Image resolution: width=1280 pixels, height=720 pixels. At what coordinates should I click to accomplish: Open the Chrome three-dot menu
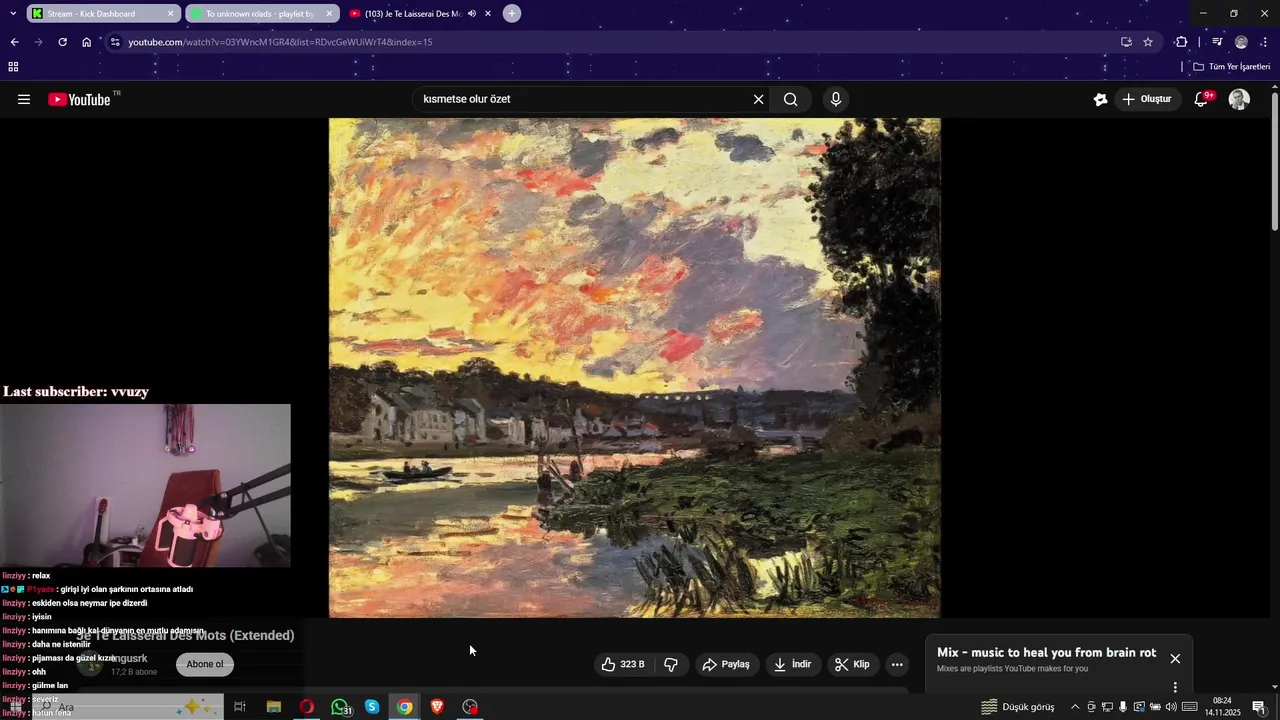1265,42
